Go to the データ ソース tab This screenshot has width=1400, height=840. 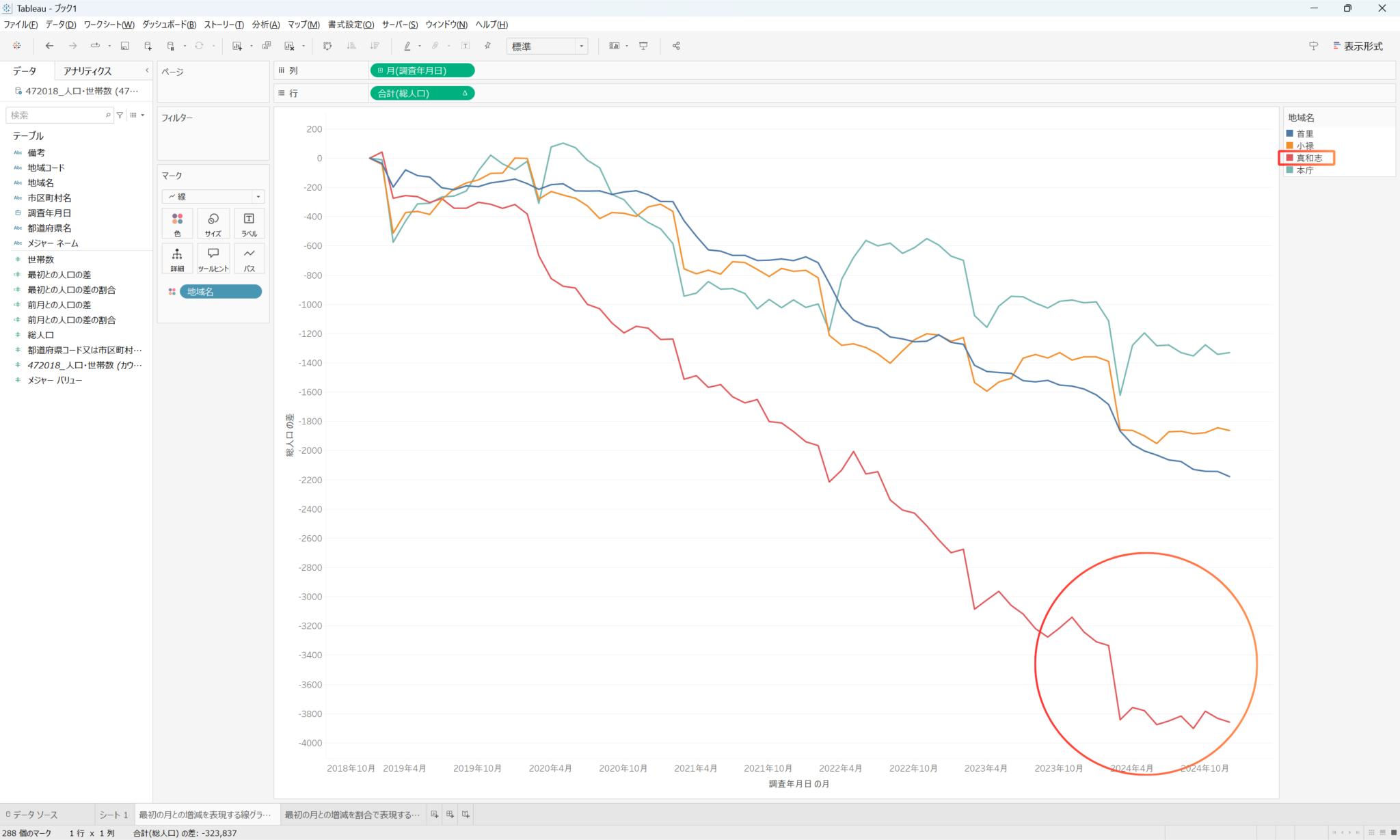pos(32,815)
